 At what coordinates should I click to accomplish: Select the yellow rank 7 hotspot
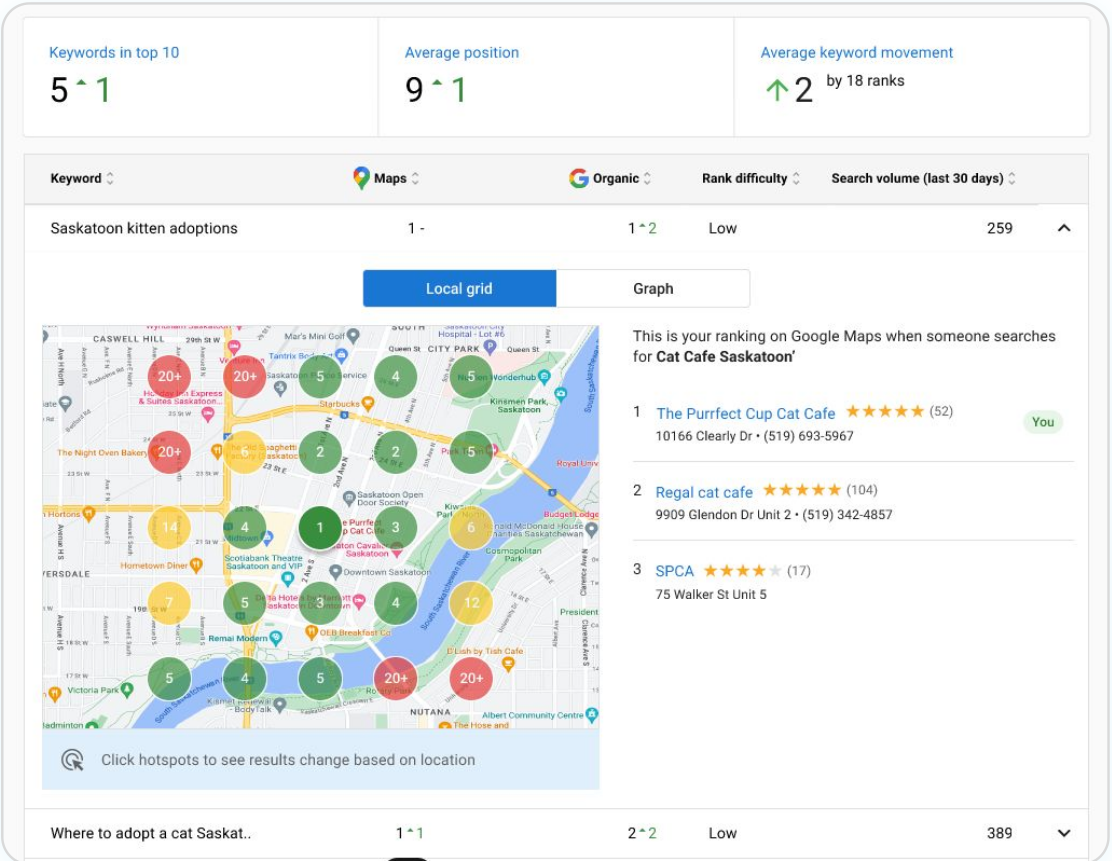coord(169,603)
